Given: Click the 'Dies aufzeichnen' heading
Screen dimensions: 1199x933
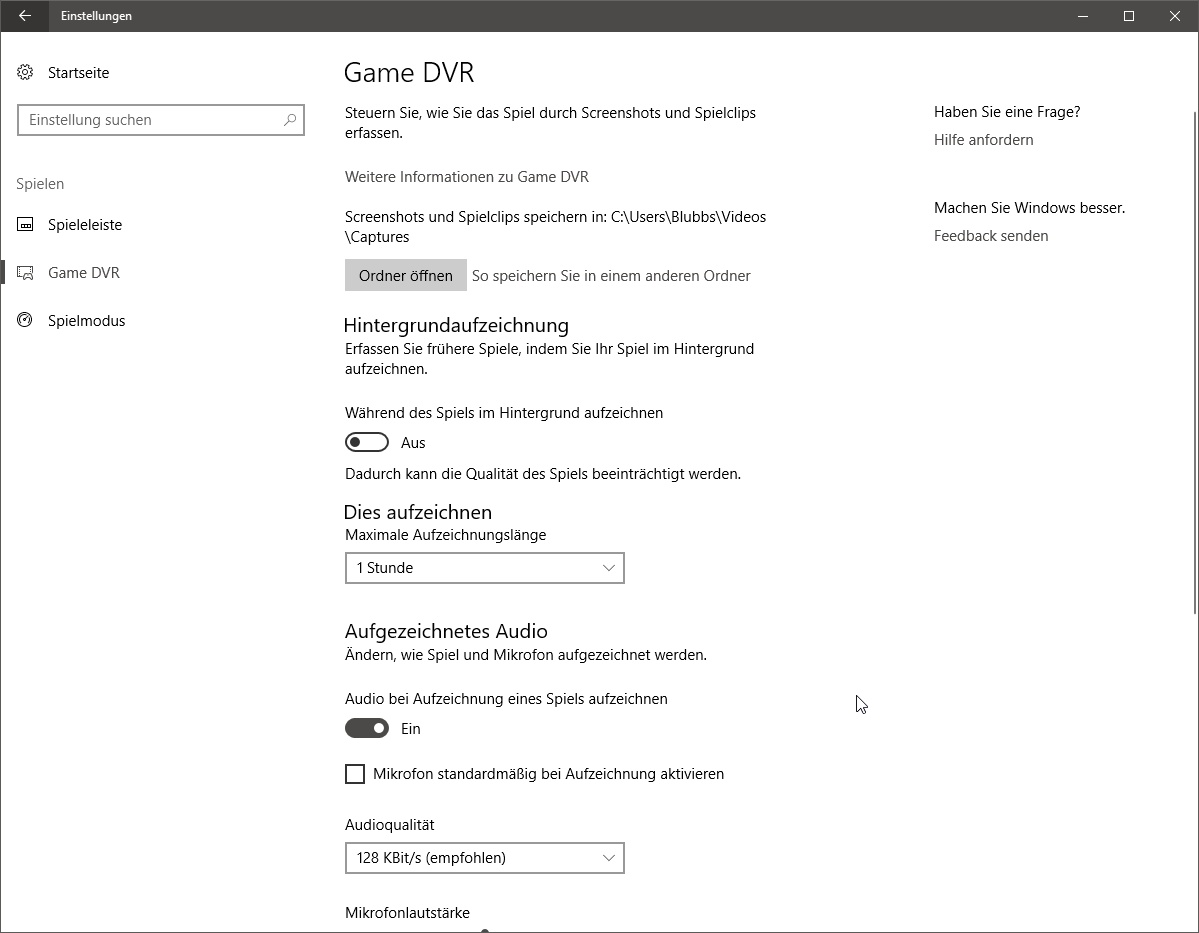Looking at the screenshot, I should pyautogui.click(x=418, y=512).
